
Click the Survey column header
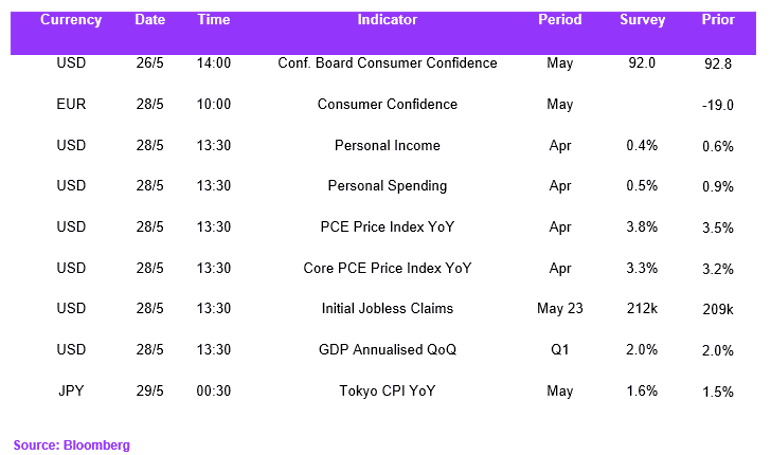coord(642,20)
